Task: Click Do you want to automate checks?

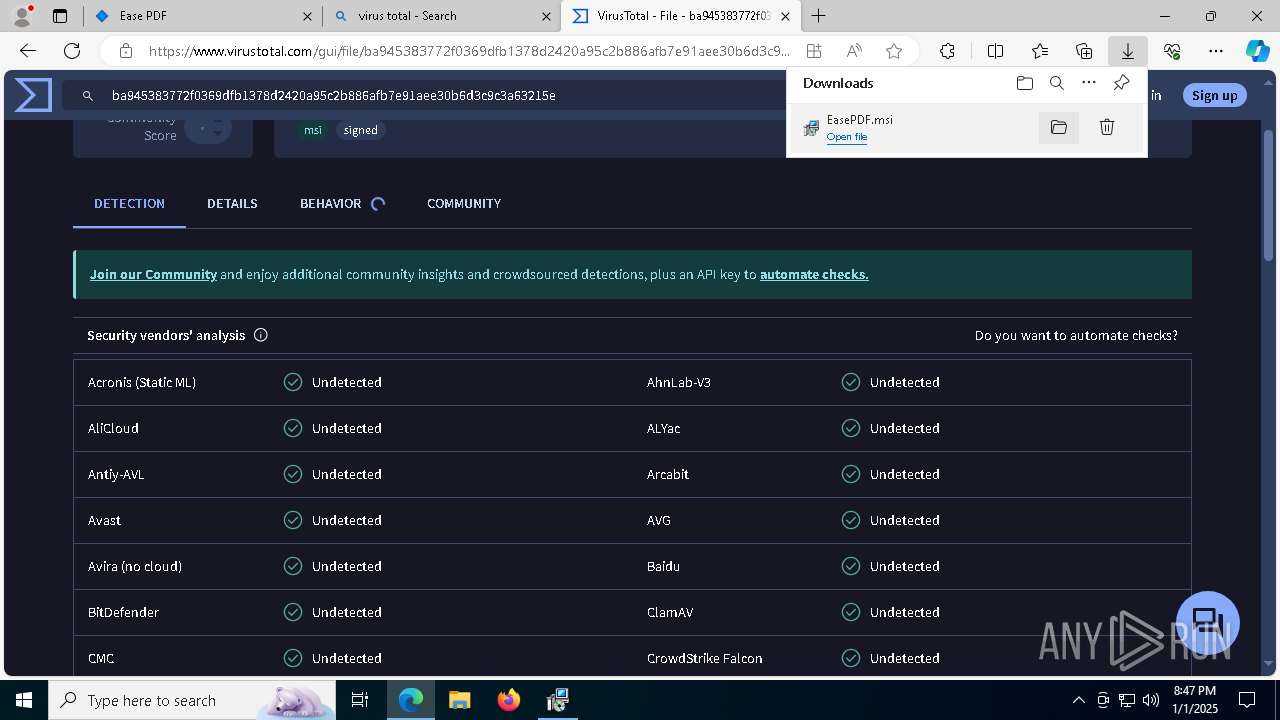Action: [x=1076, y=335]
